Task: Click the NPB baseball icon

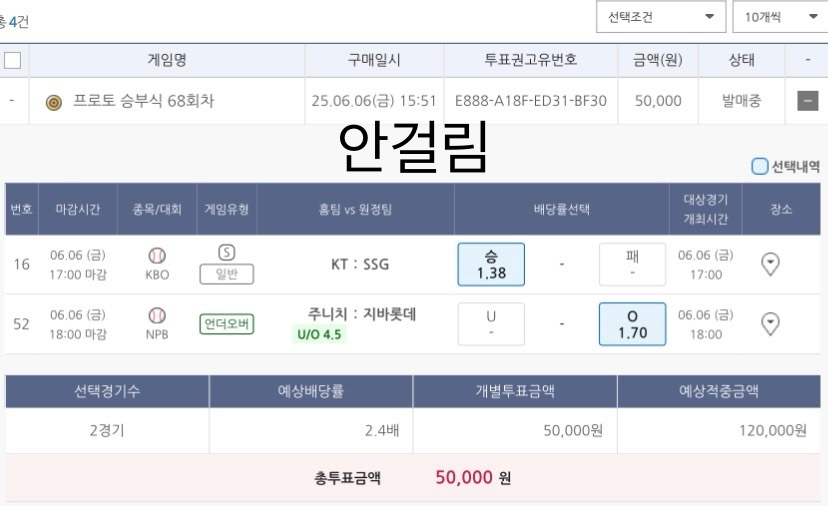Action: tap(157, 315)
